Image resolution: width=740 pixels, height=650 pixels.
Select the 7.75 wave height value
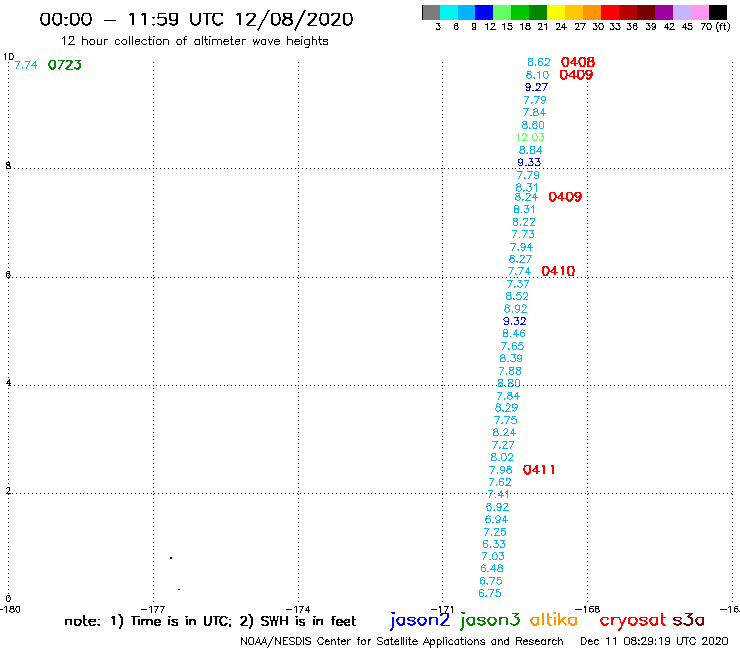click(x=505, y=420)
